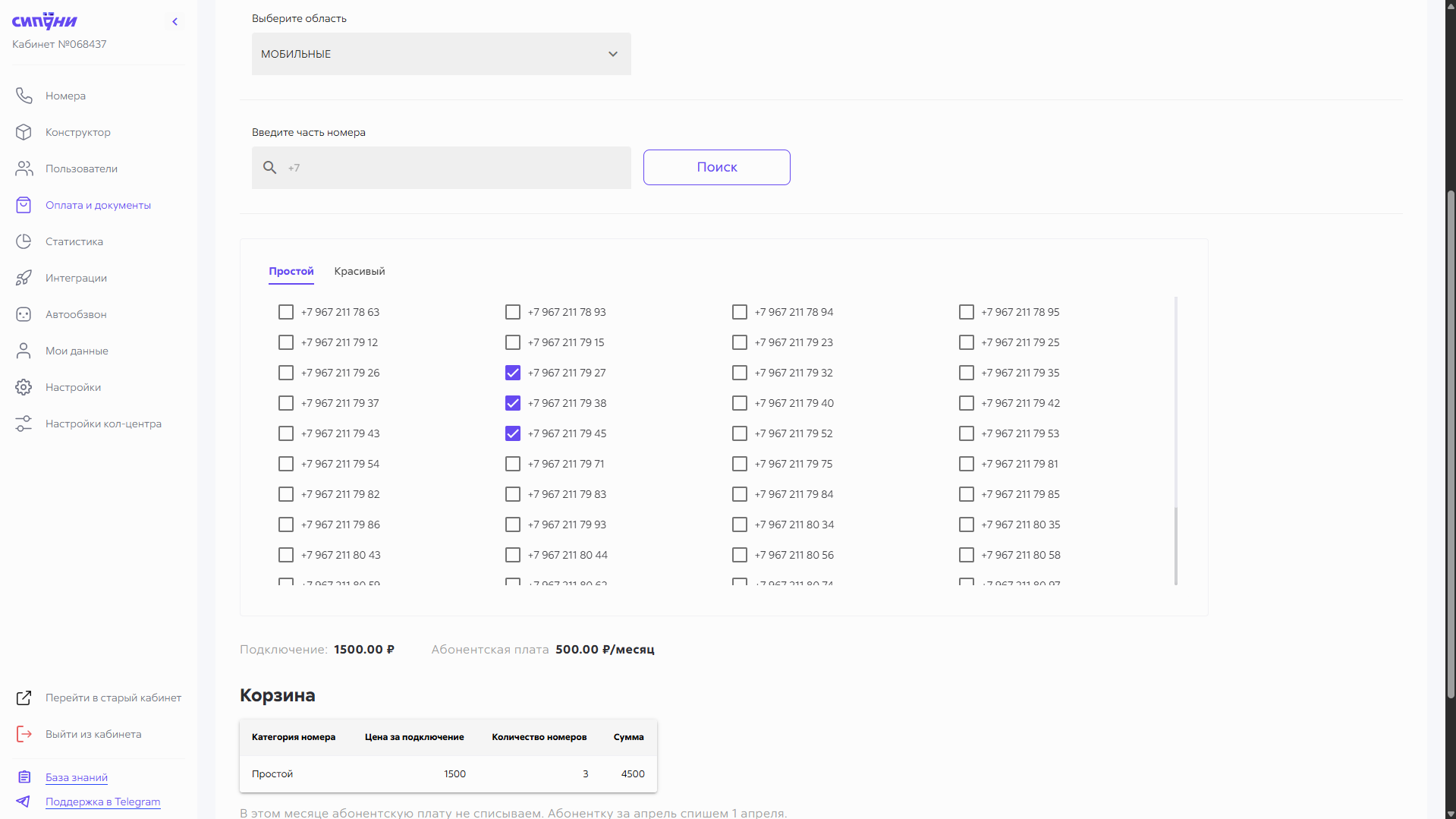
Task: Open Конструктор via its cube icon
Action: 24,132
